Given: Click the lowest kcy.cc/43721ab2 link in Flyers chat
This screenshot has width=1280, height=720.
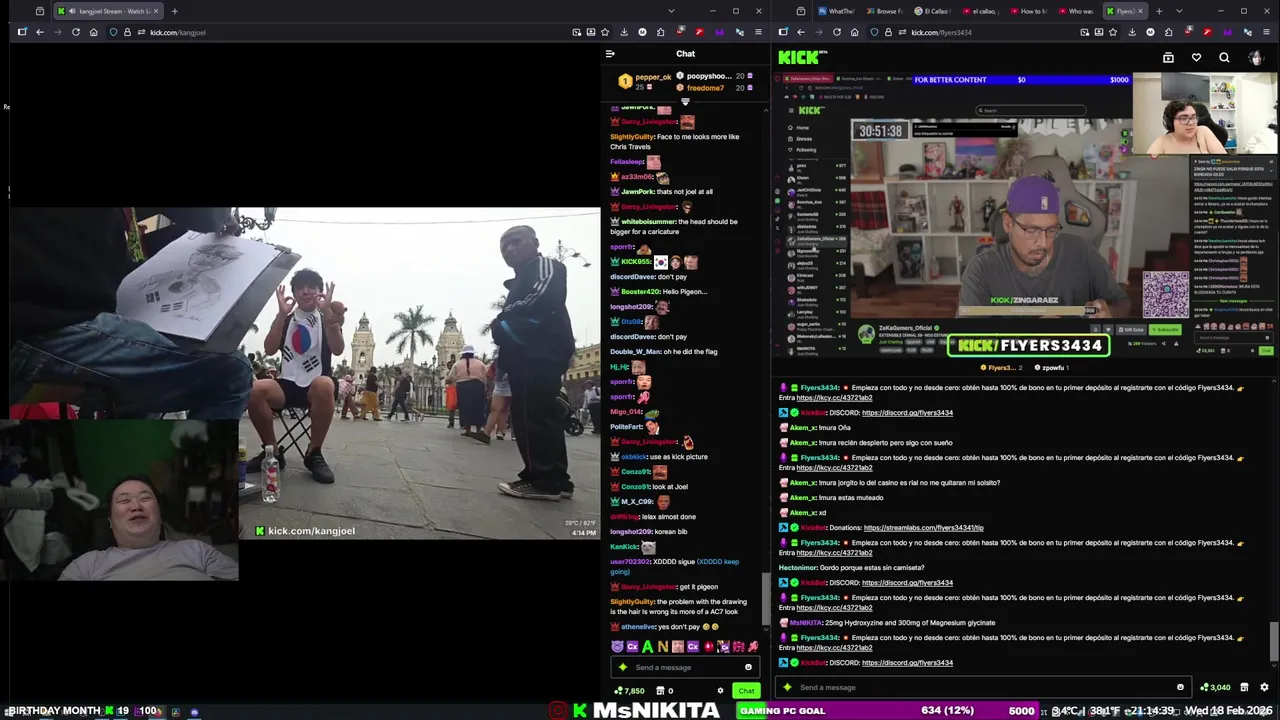Looking at the screenshot, I should coord(834,647).
